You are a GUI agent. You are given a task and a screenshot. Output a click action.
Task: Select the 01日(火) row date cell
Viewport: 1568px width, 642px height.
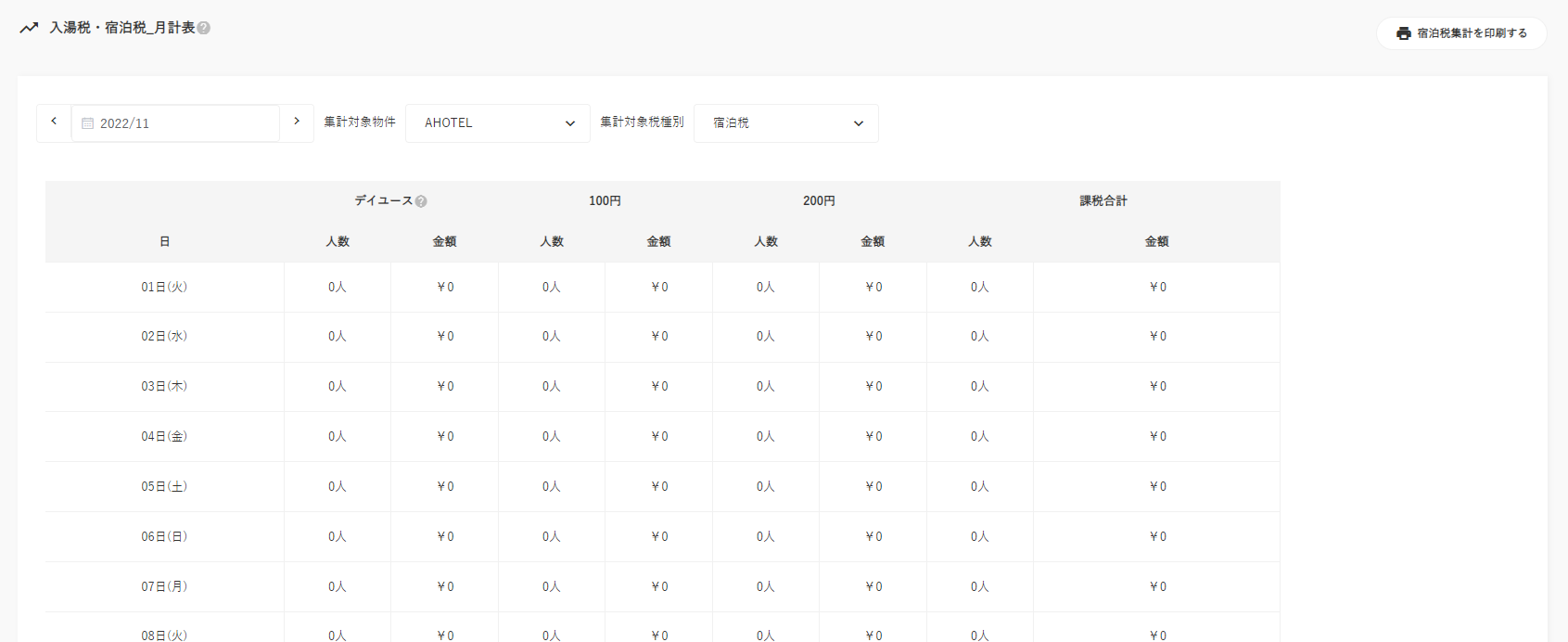pyautogui.click(x=164, y=288)
